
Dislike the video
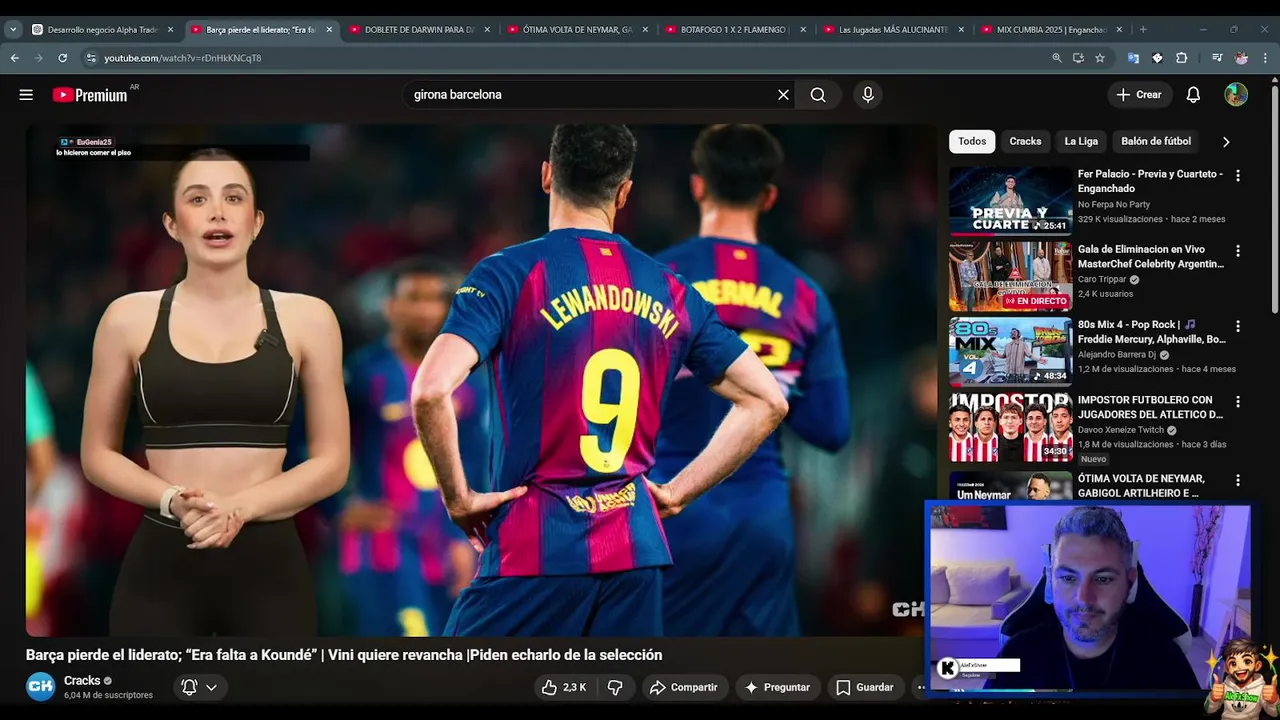615,687
